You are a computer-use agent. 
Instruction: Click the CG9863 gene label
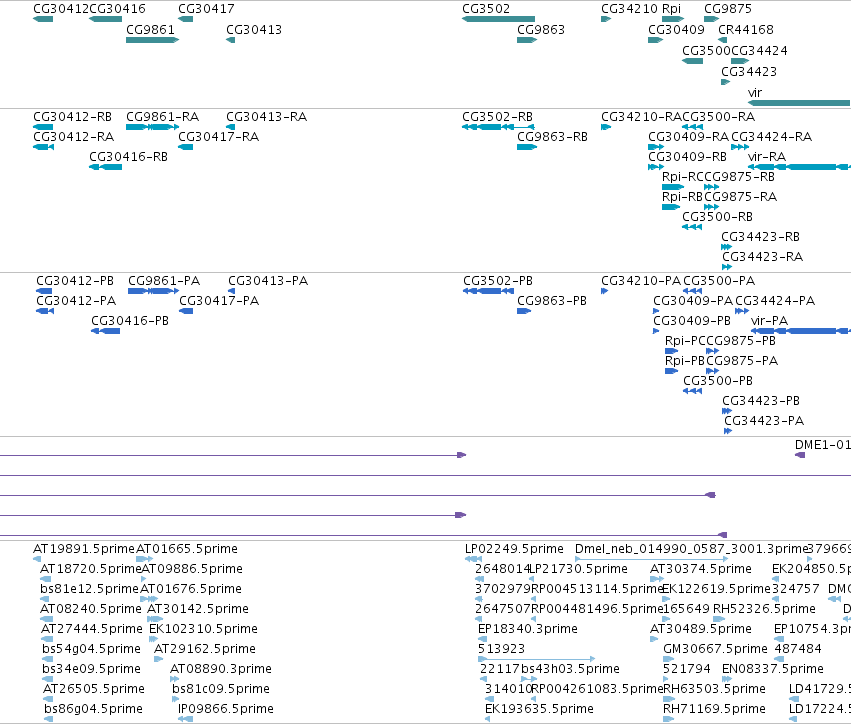[541, 30]
